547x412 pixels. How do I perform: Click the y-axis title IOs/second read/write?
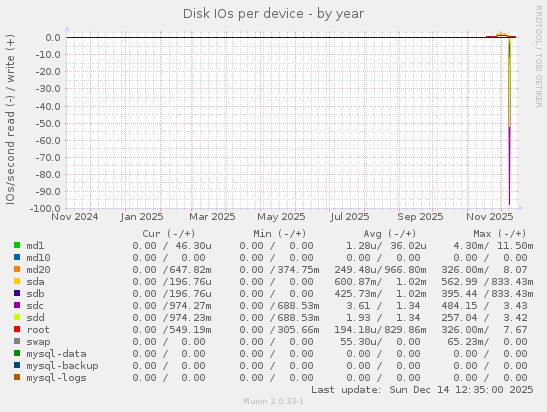10,119
